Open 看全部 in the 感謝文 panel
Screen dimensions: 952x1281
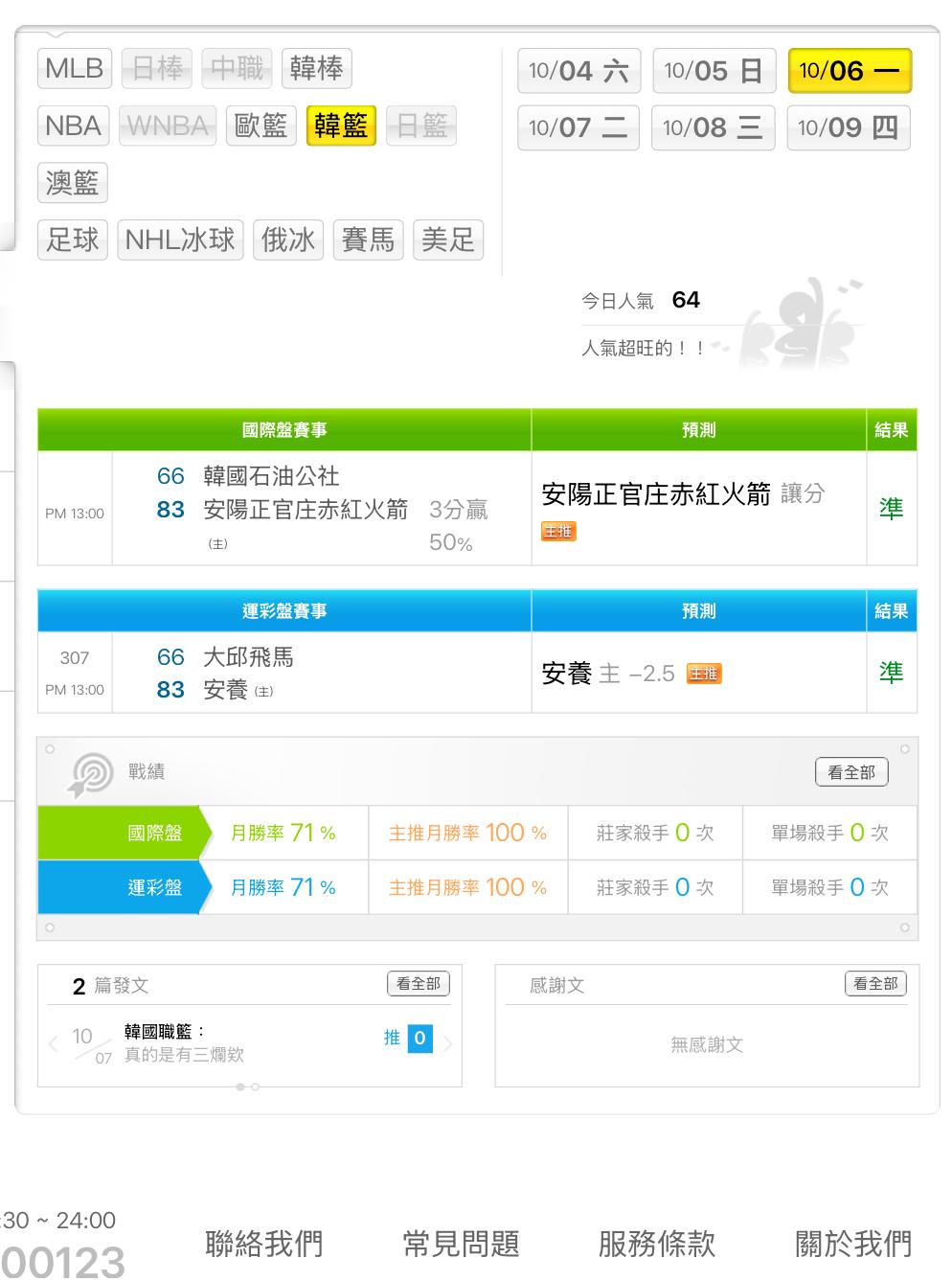(875, 983)
